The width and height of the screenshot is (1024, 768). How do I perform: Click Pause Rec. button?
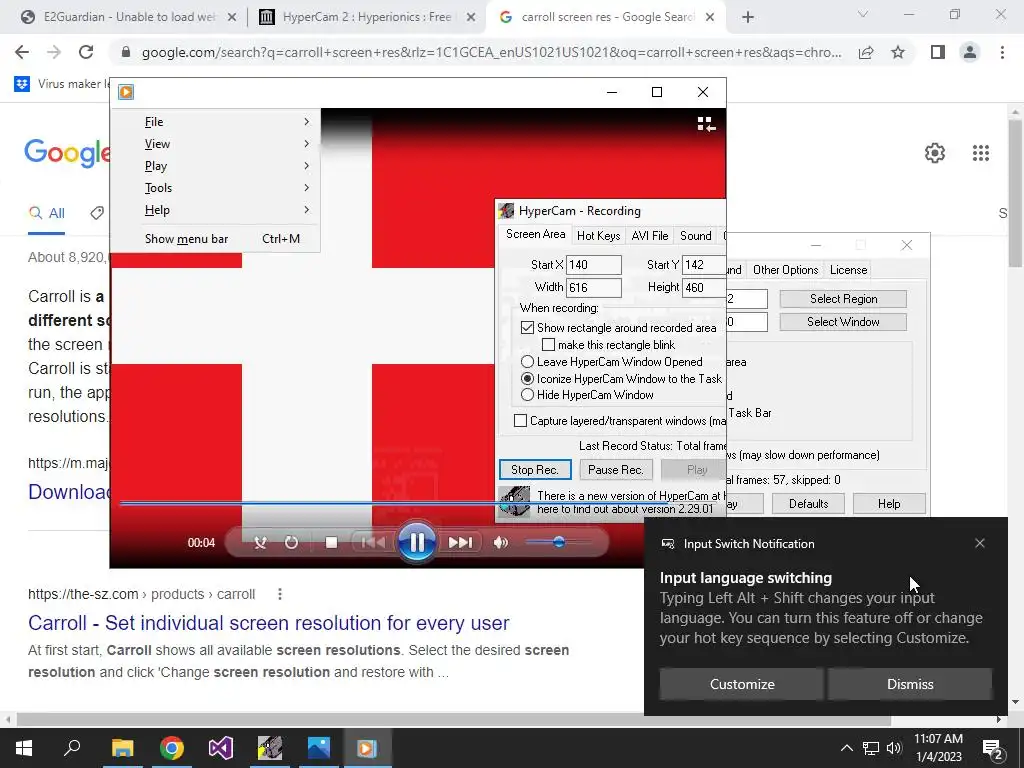tap(616, 470)
